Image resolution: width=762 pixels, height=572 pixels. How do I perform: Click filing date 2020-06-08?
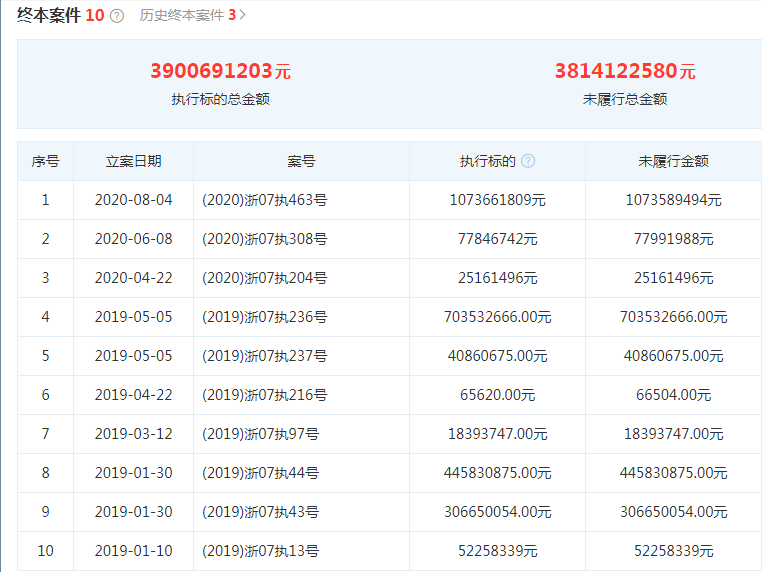click(x=134, y=239)
